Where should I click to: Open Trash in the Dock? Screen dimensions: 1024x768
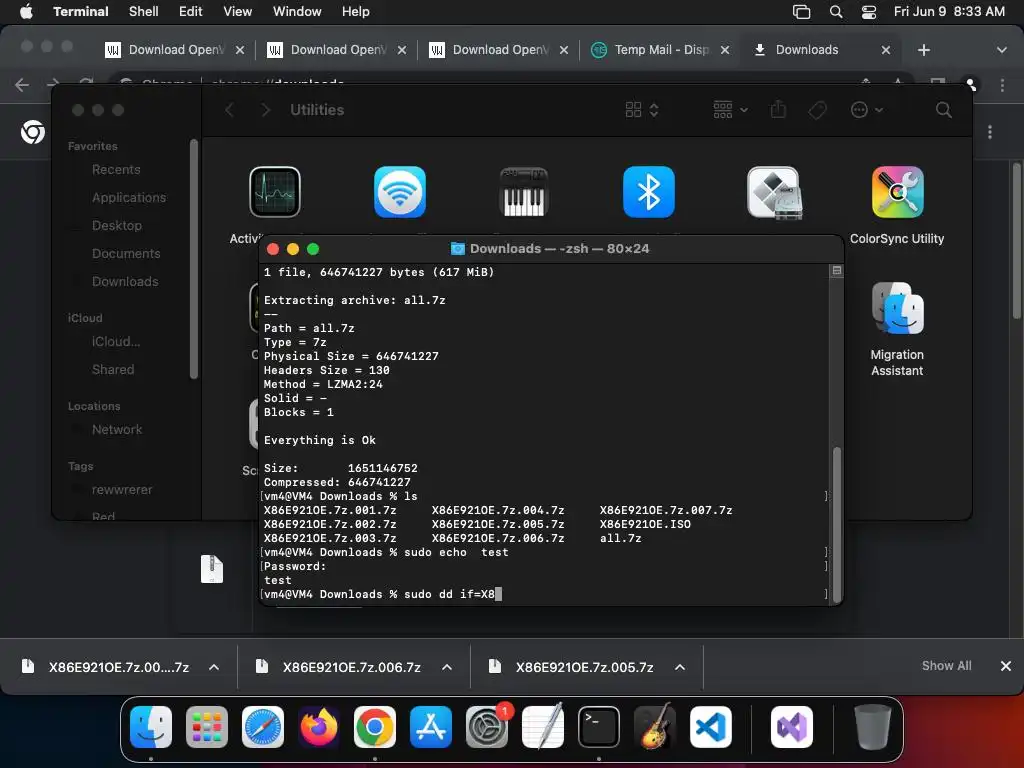pyautogui.click(x=872, y=727)
